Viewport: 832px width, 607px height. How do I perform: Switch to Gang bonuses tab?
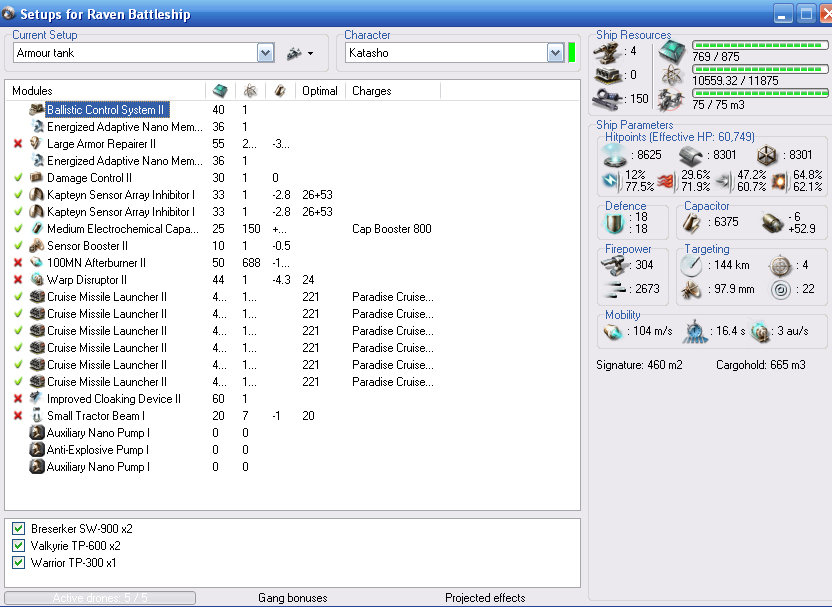[292, 598]
